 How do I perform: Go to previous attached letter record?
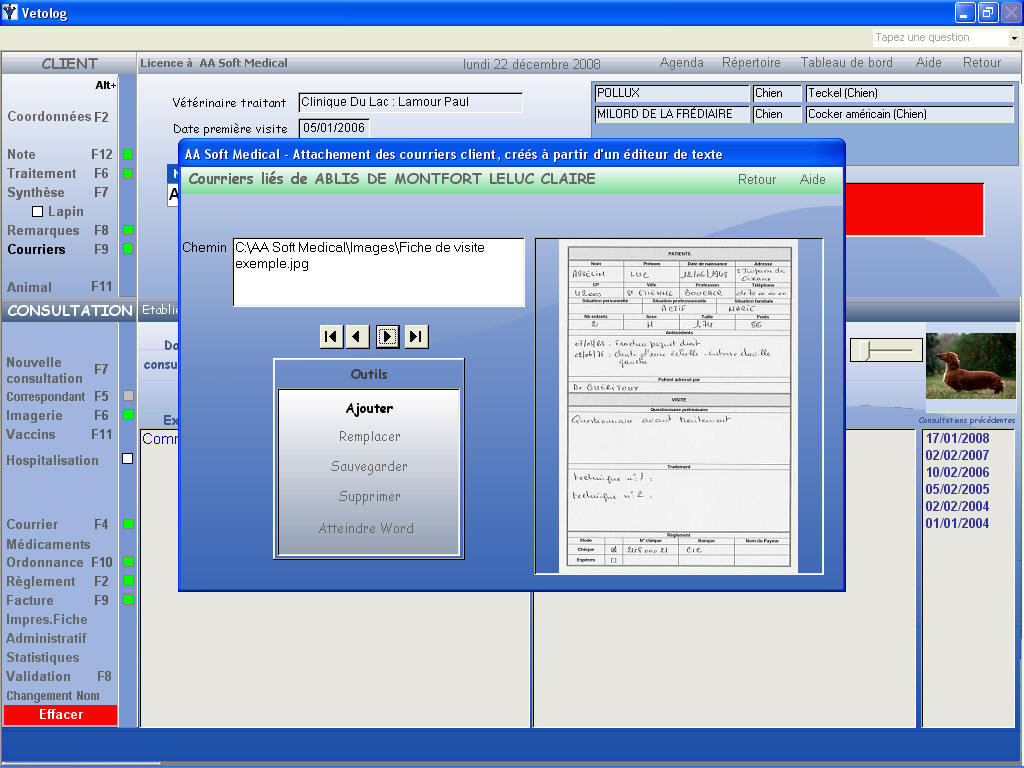[357, 336]
